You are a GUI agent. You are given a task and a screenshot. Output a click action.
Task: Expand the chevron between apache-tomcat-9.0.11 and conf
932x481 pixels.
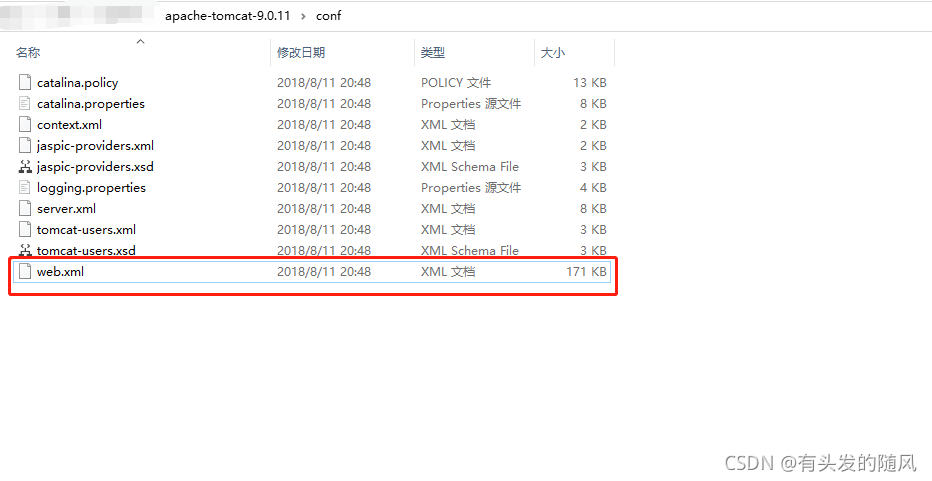click(303, 15)
